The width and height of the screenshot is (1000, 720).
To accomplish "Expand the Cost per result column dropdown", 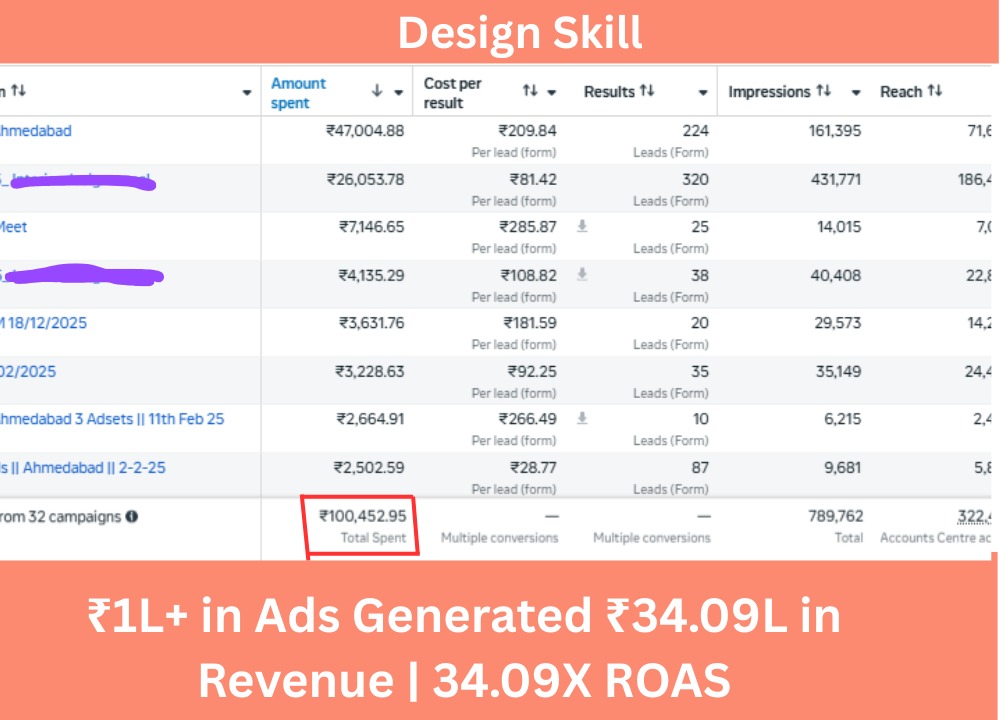I will click(x=551, y=93).
